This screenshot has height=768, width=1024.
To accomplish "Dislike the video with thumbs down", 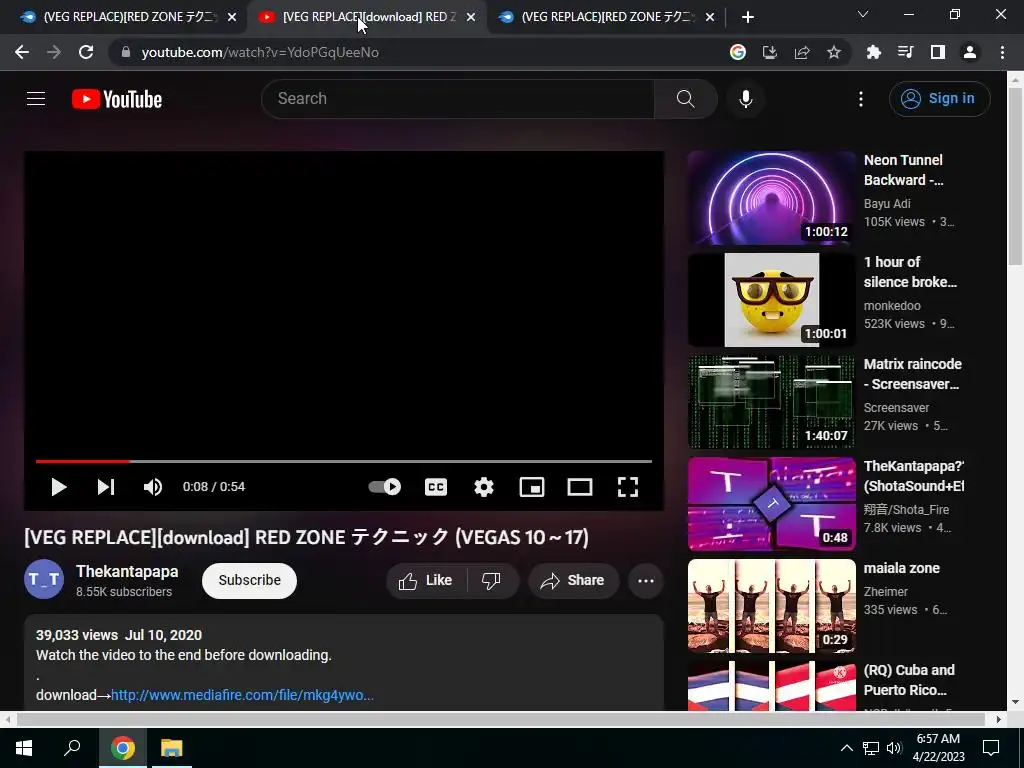I will [491, 581].
